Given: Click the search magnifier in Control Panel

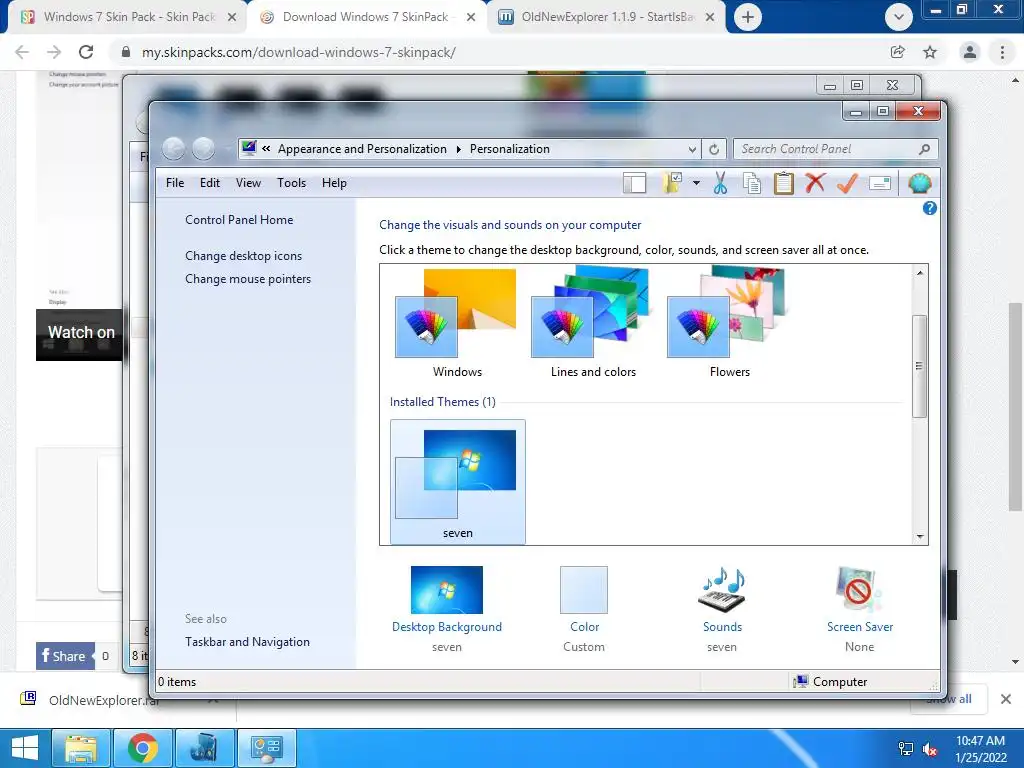Looking at the screenshot, I should pyautogui.click(x=924, y=149).
